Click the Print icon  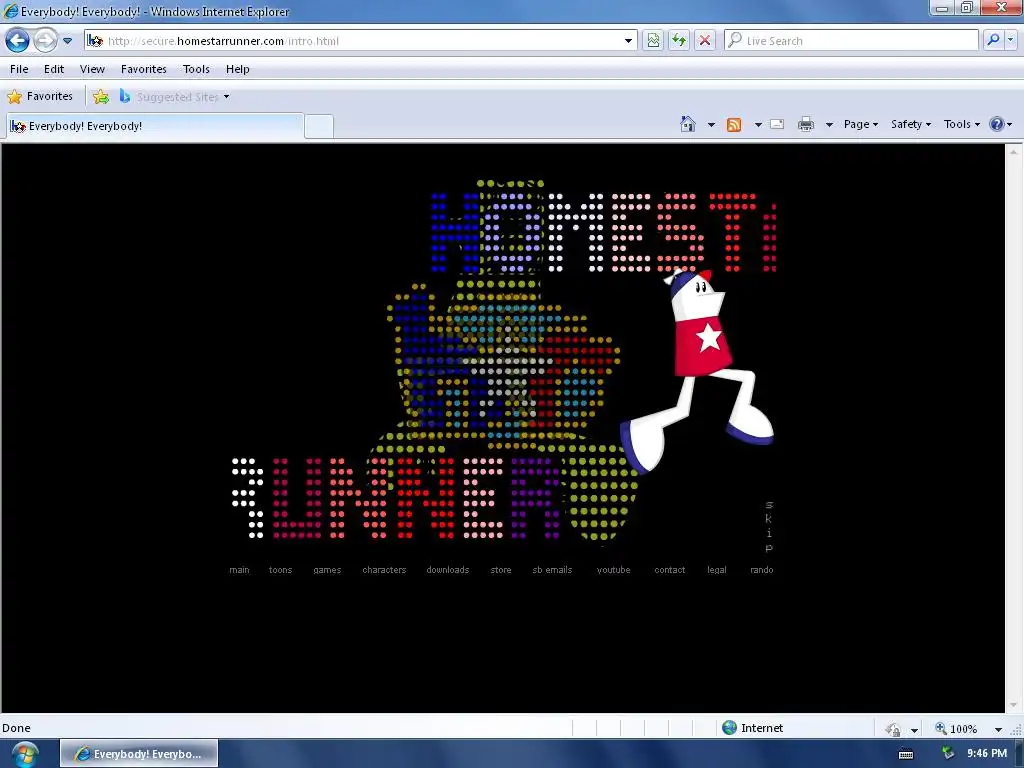click(x=806, y=124)
